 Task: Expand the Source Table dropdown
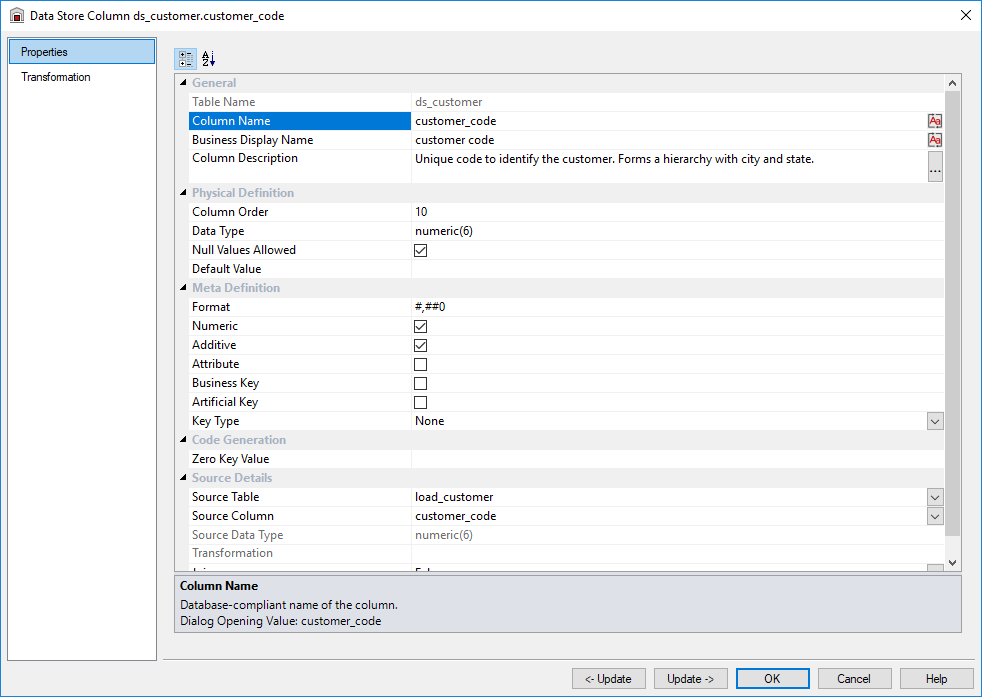click(x=935, y=497)
